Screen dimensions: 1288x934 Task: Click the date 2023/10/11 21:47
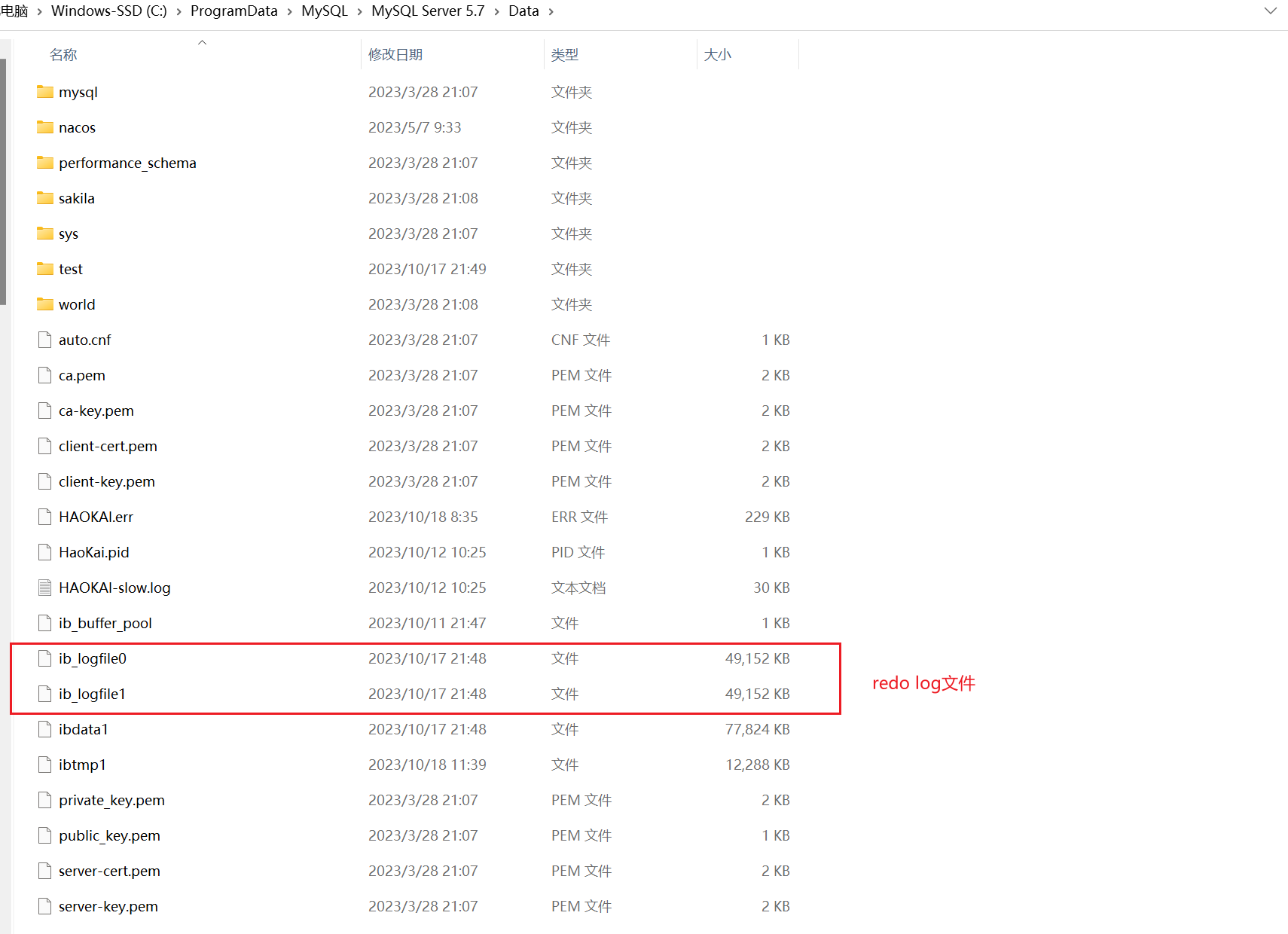pyautogui.click(x=427, y=623)
